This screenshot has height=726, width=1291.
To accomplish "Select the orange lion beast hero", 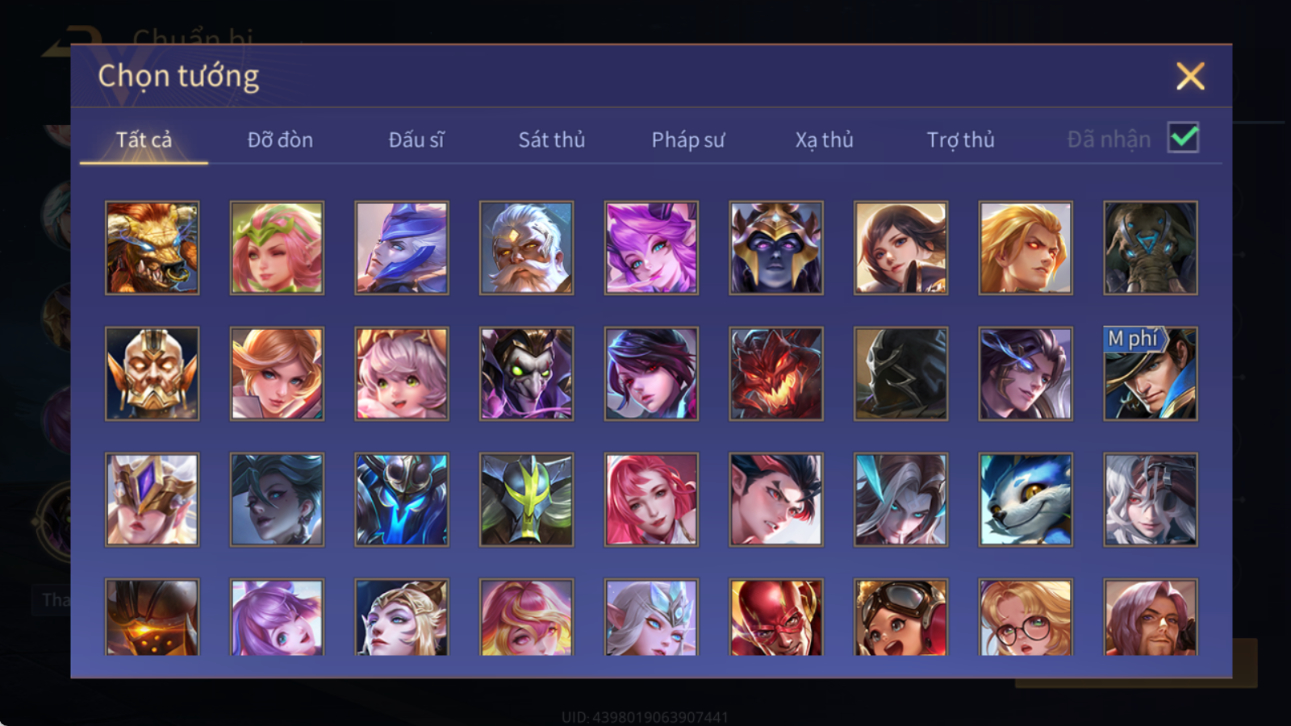I will pos(152,248).
